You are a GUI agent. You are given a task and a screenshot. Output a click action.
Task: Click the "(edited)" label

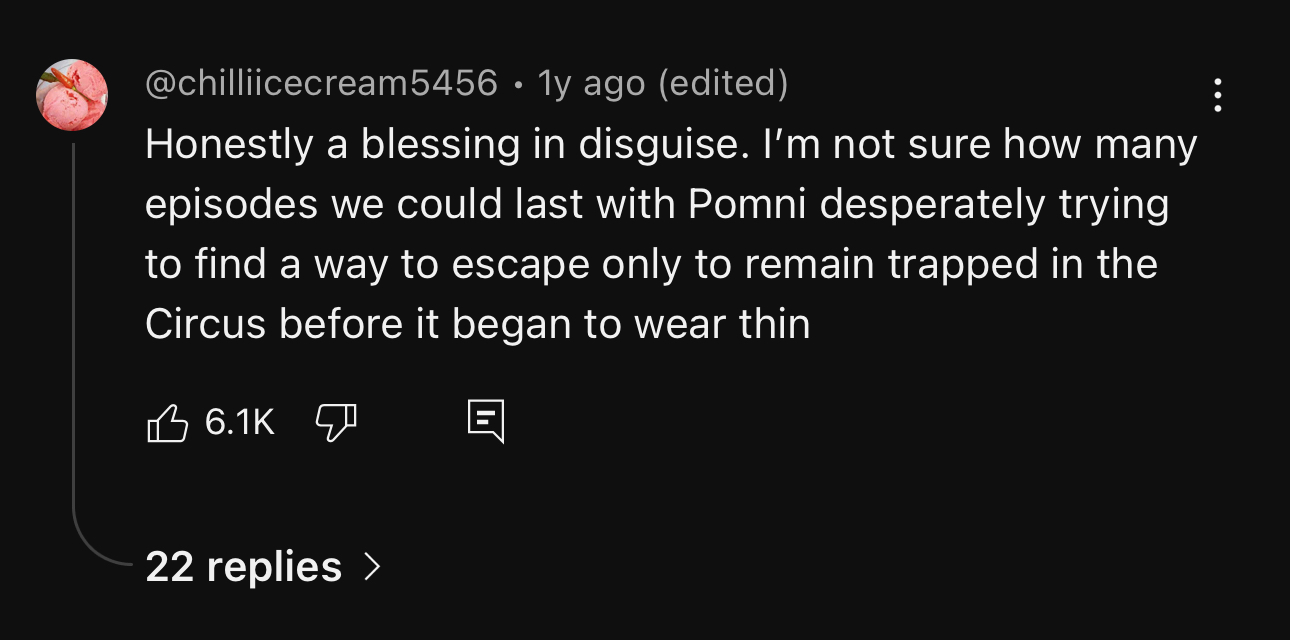723,83
